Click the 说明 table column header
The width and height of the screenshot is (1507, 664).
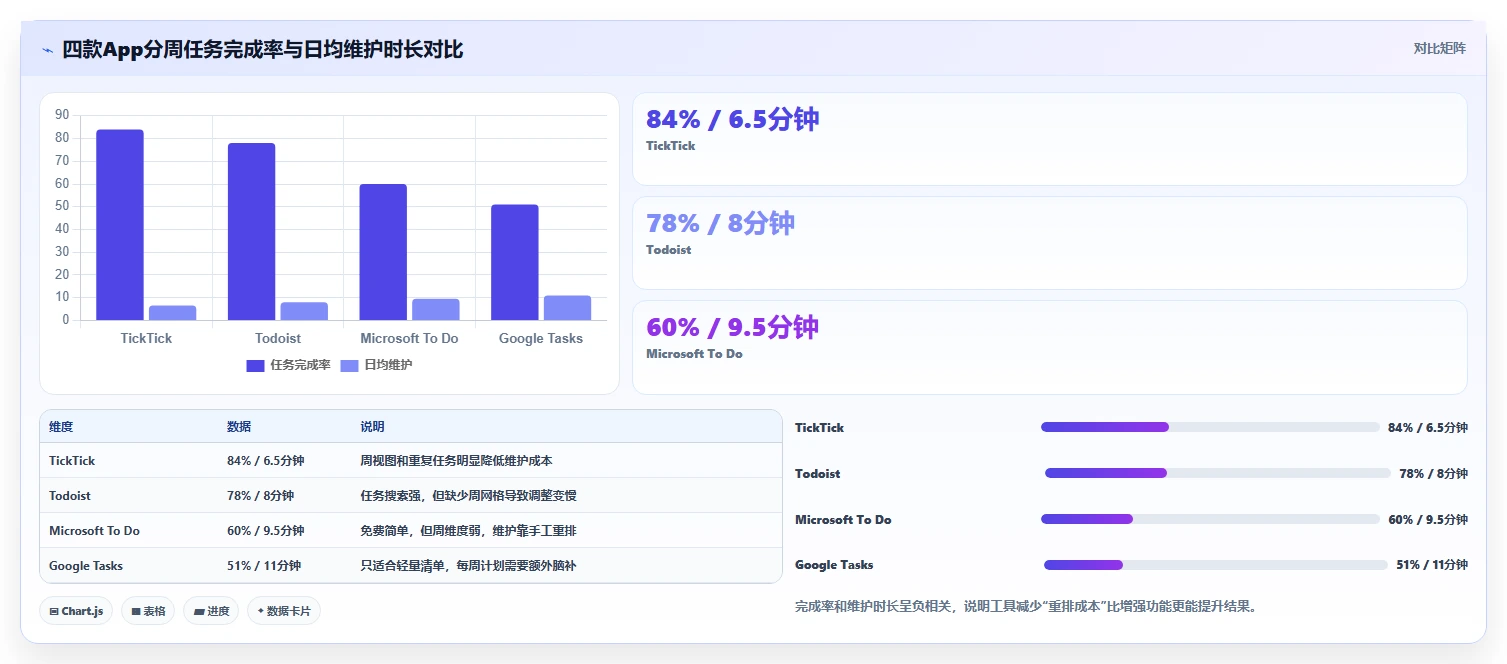click(372, 427)
